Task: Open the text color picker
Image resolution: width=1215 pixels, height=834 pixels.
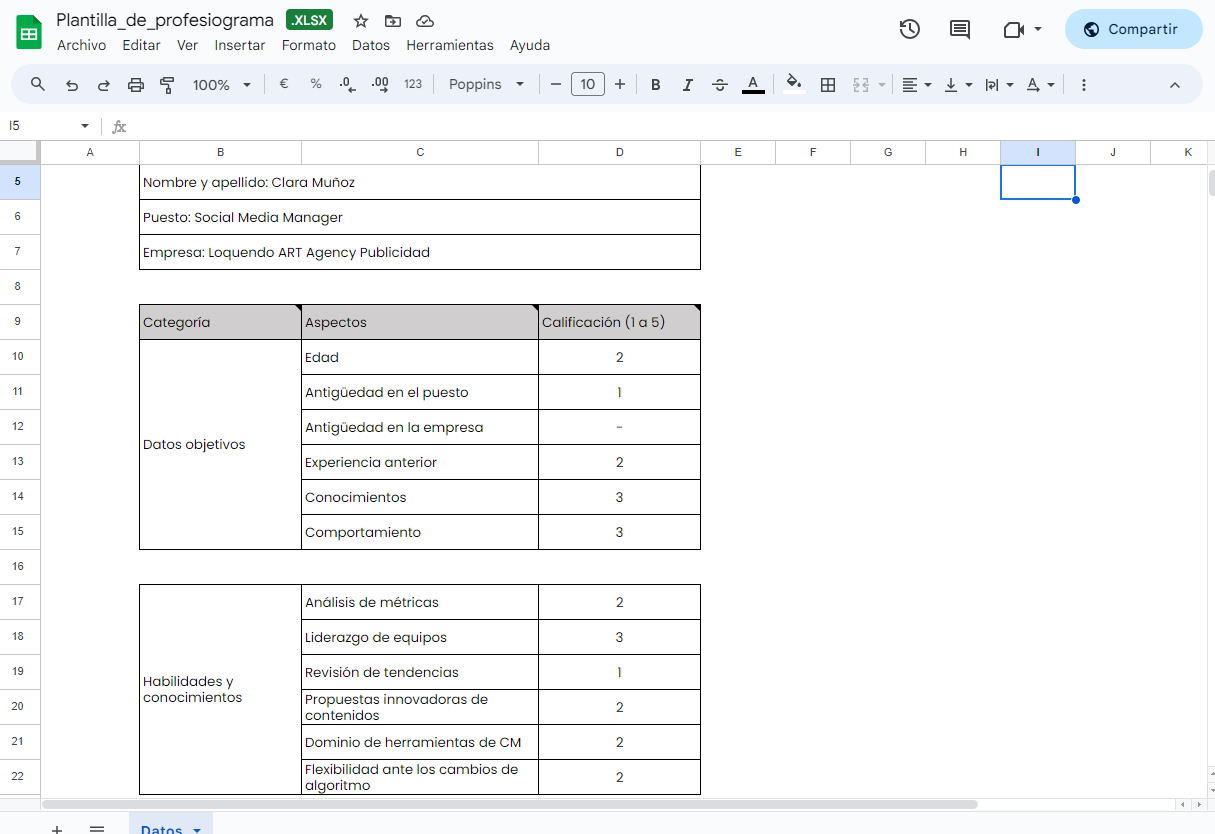Action: pos(753,84)
